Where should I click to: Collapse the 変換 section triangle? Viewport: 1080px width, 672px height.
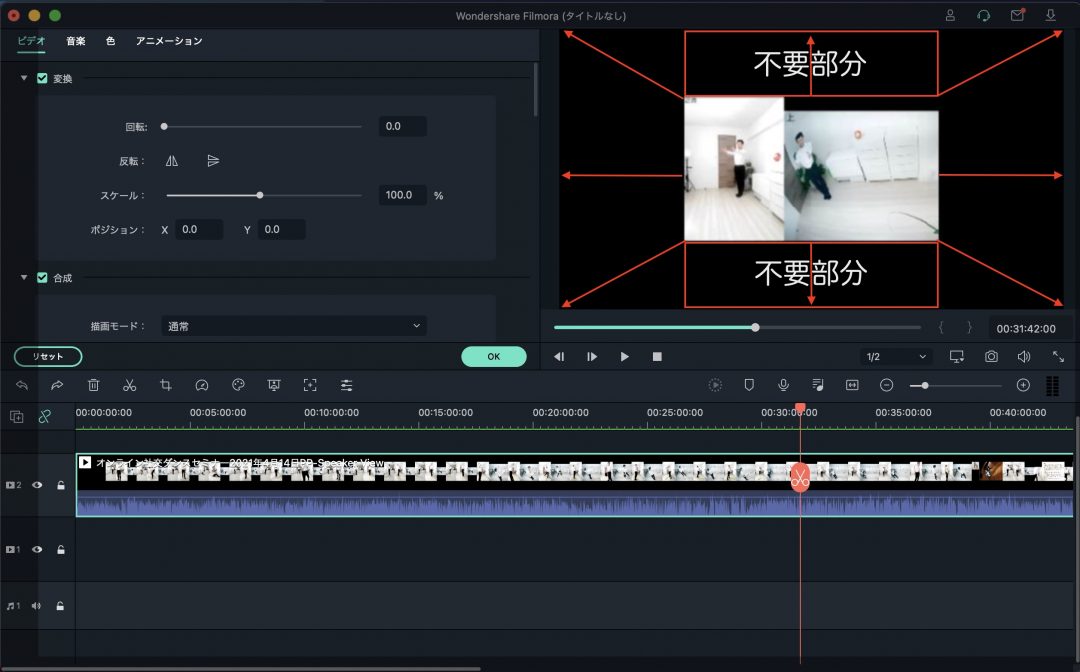click(22, 78)
